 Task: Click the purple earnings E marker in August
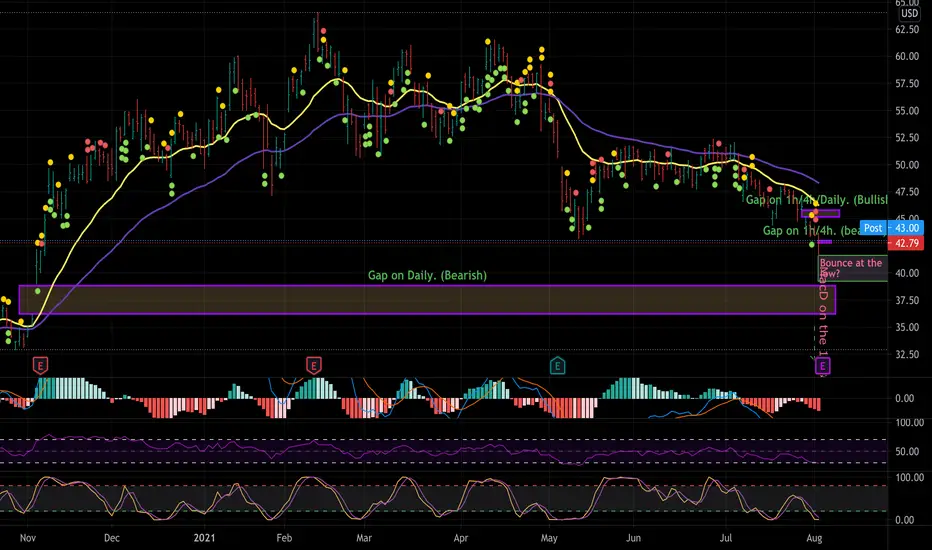click(823, 366)
